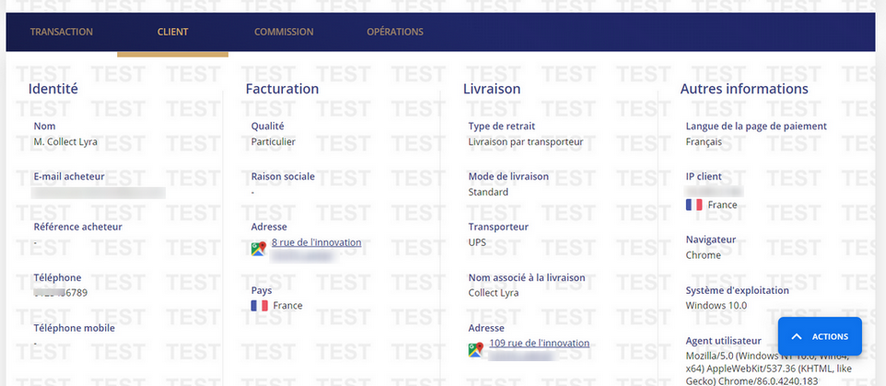Image resolution: width=886 pixels, height=386 pixels.
Task: Click the Livraison section heading
Action: pos(492,89)
